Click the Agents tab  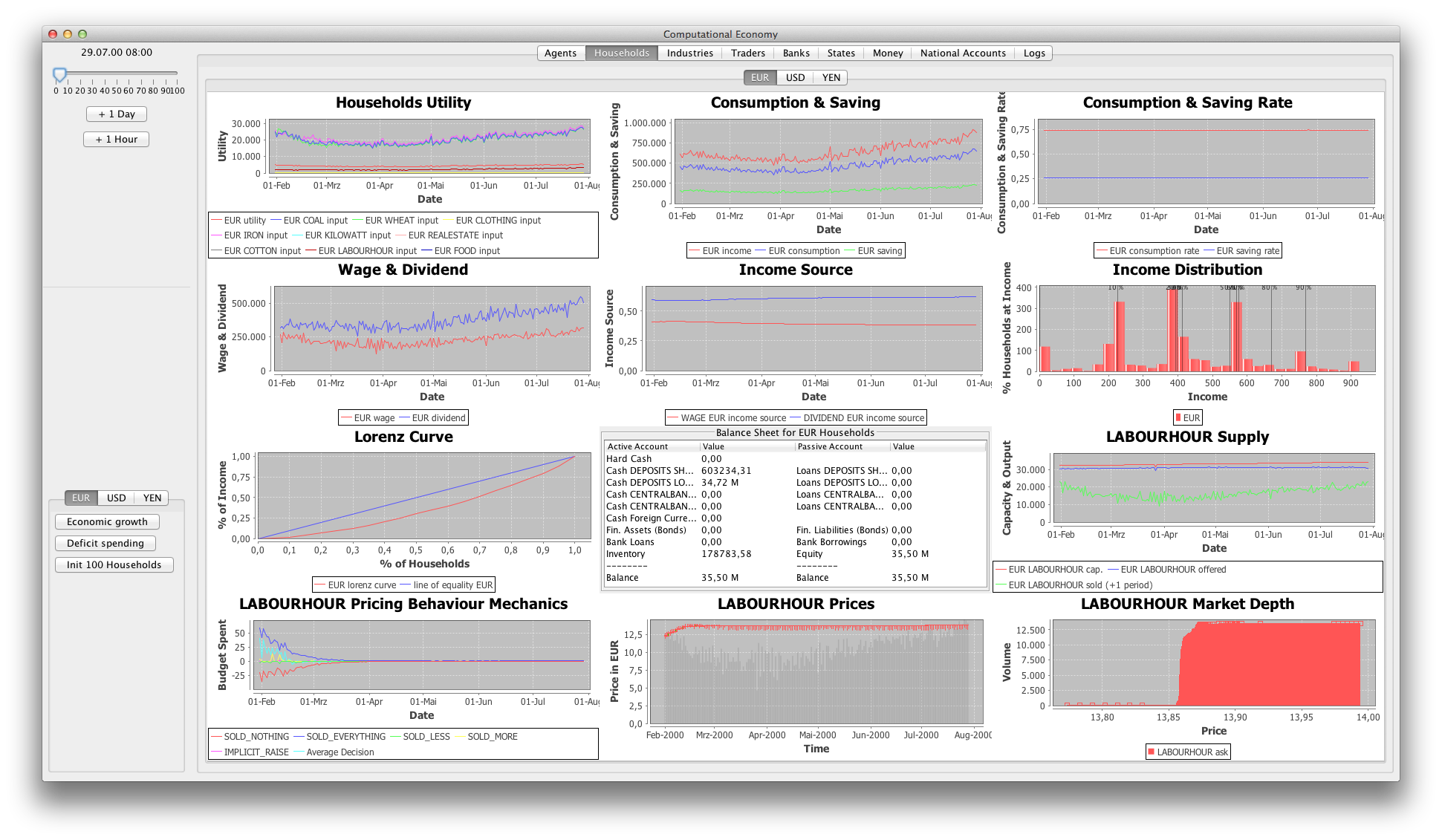[x=560, y=53]
